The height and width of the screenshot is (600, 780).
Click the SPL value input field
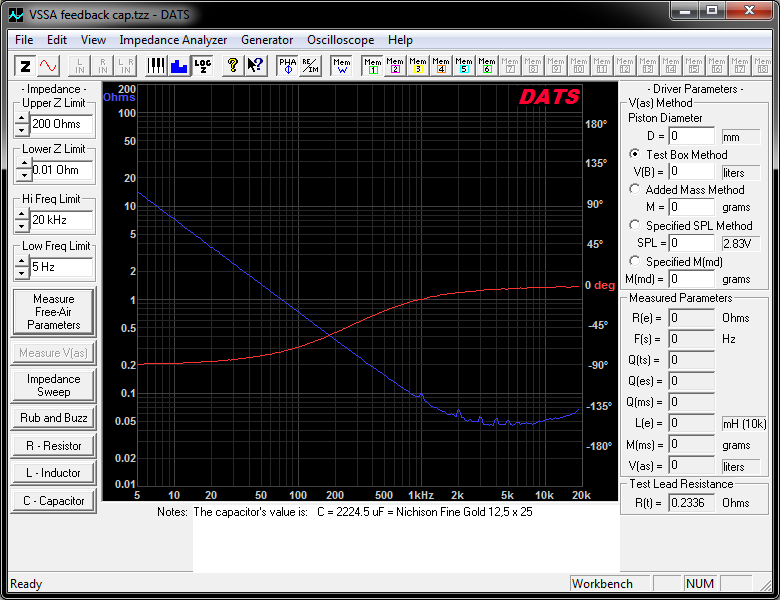[x=691, y=243]
